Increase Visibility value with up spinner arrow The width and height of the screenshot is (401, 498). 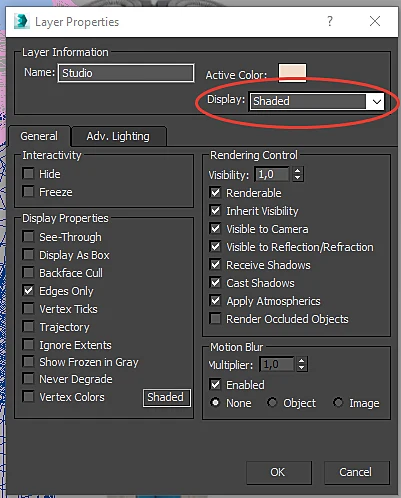pos(298,170)
